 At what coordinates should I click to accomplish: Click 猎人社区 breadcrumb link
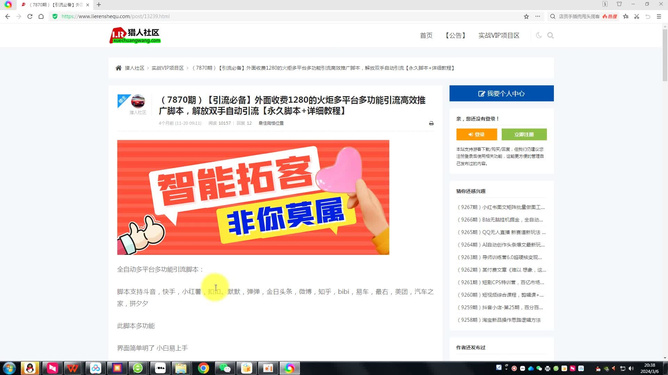tap(134, 68)
